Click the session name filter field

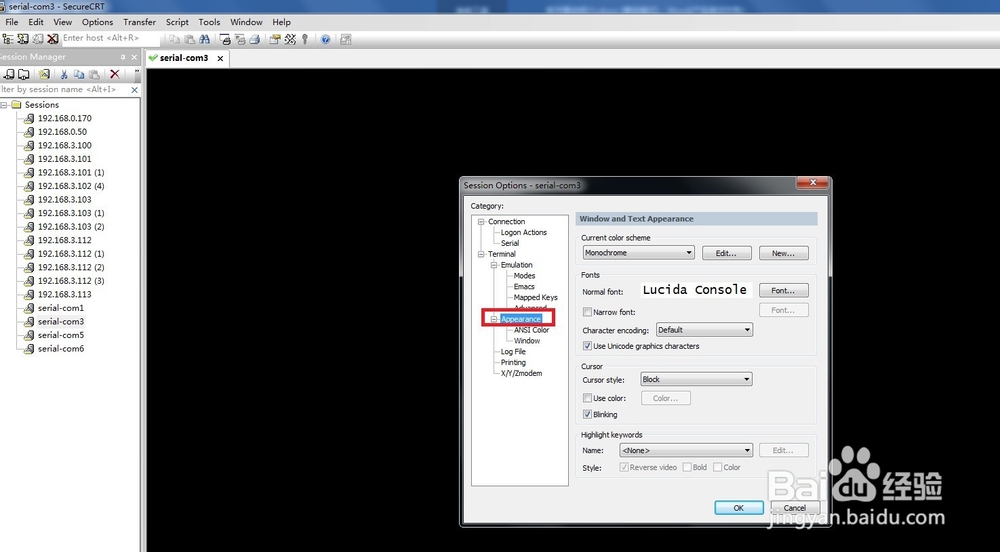click(x=64, y=90)
